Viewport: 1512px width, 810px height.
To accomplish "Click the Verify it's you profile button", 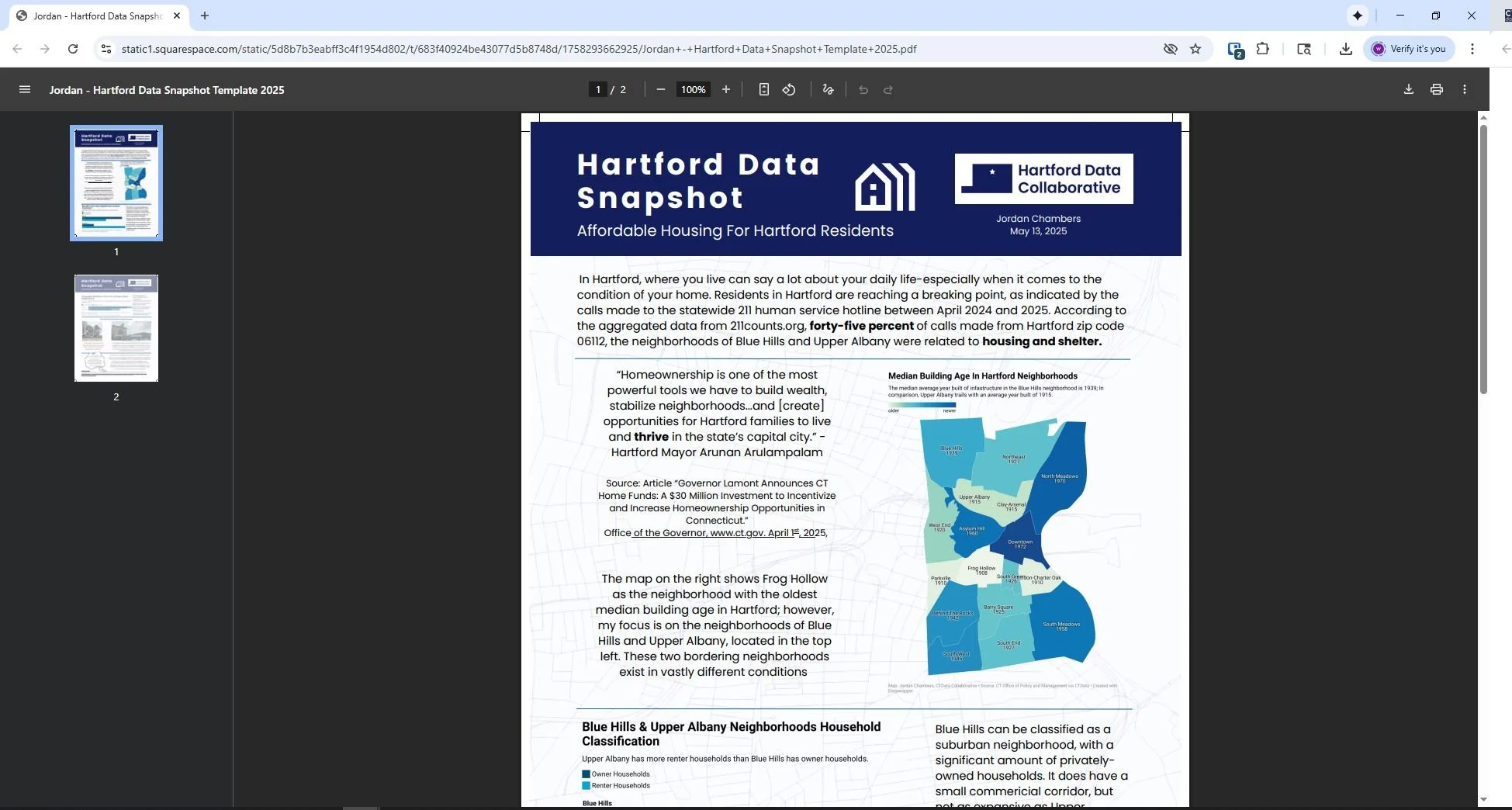I will click(1410, 49).
